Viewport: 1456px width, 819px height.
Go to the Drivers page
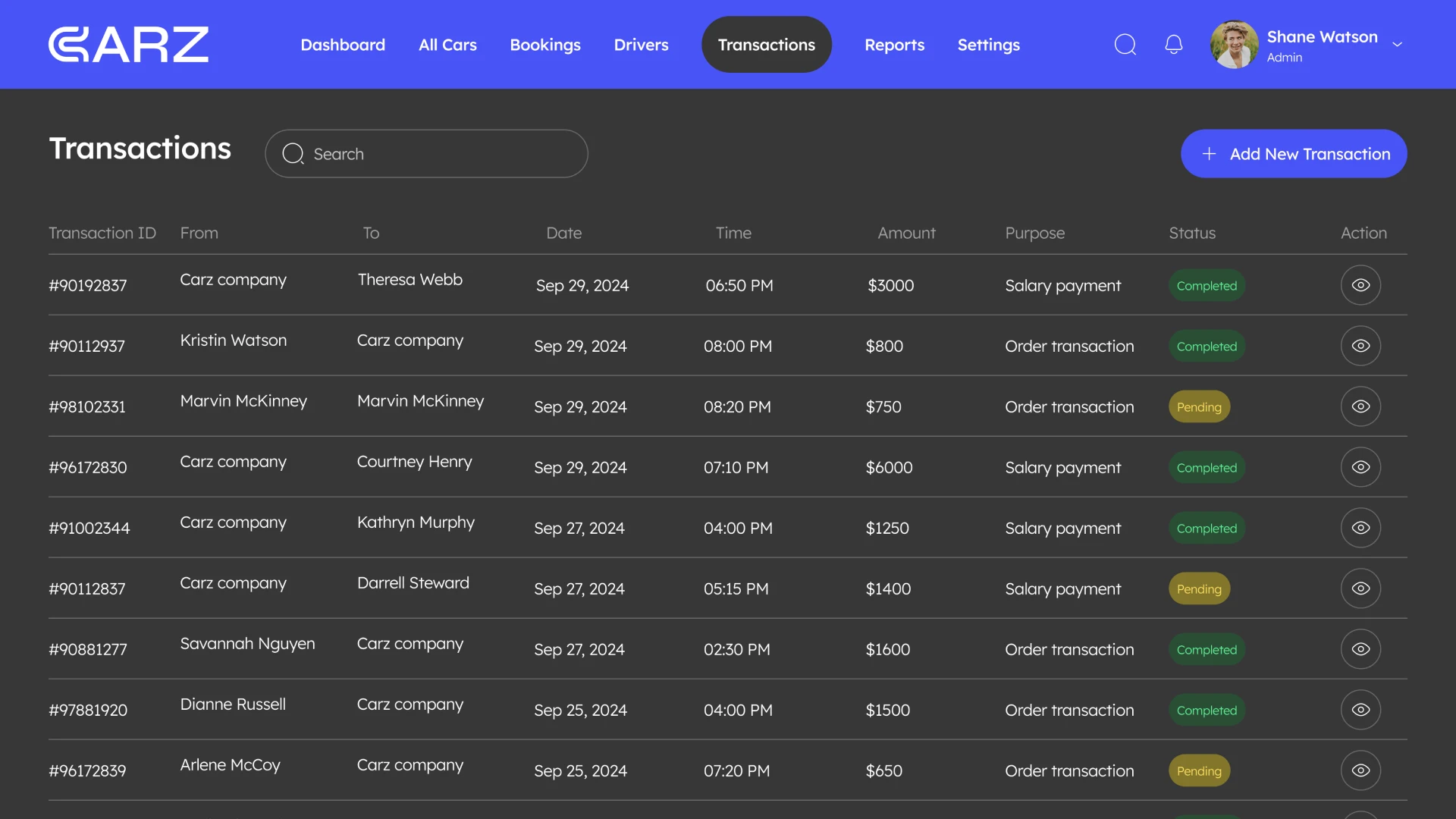(x=641, y=45)
